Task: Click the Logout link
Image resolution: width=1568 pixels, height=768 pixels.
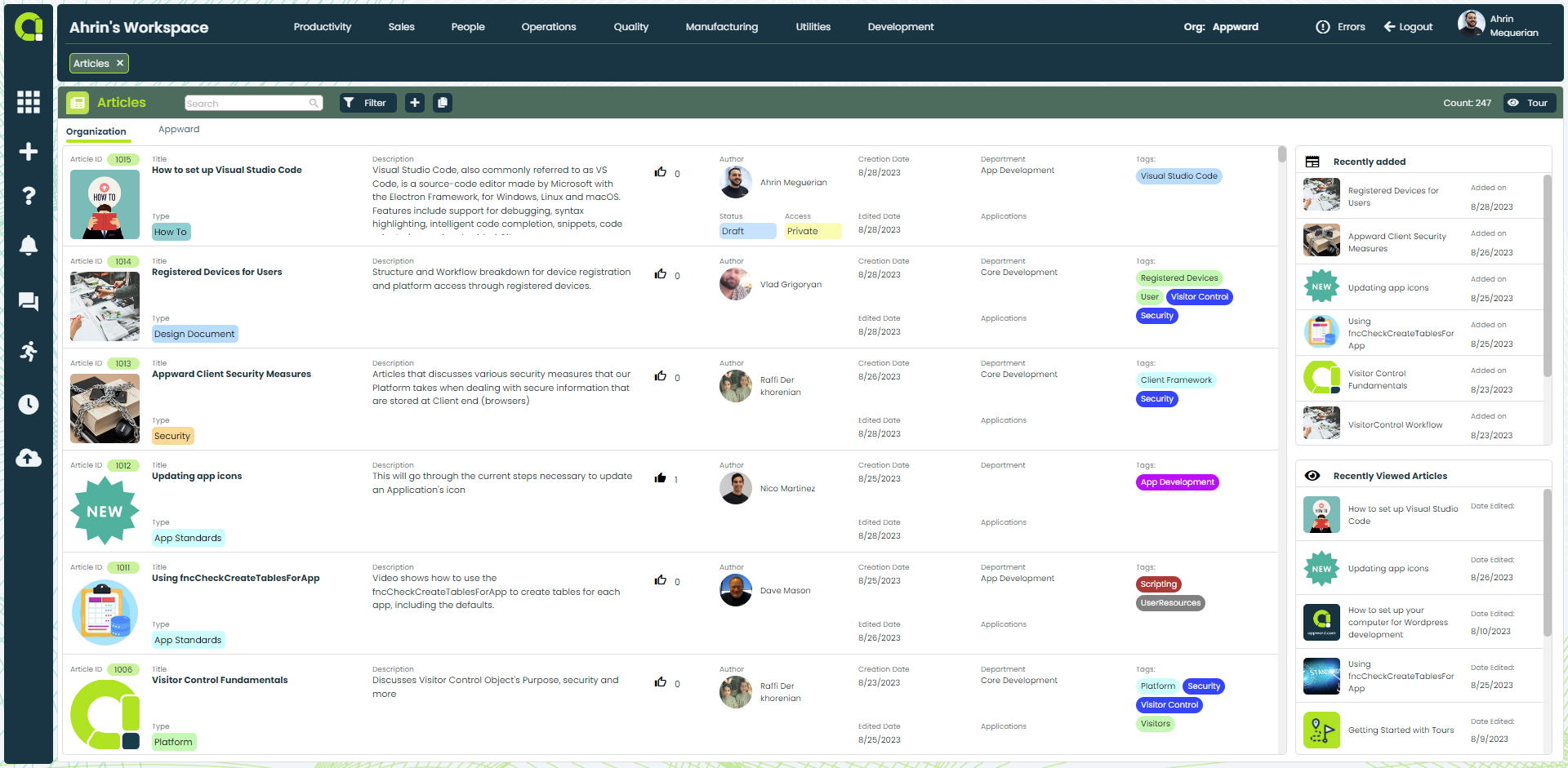Action: [x=1408, y=27]
